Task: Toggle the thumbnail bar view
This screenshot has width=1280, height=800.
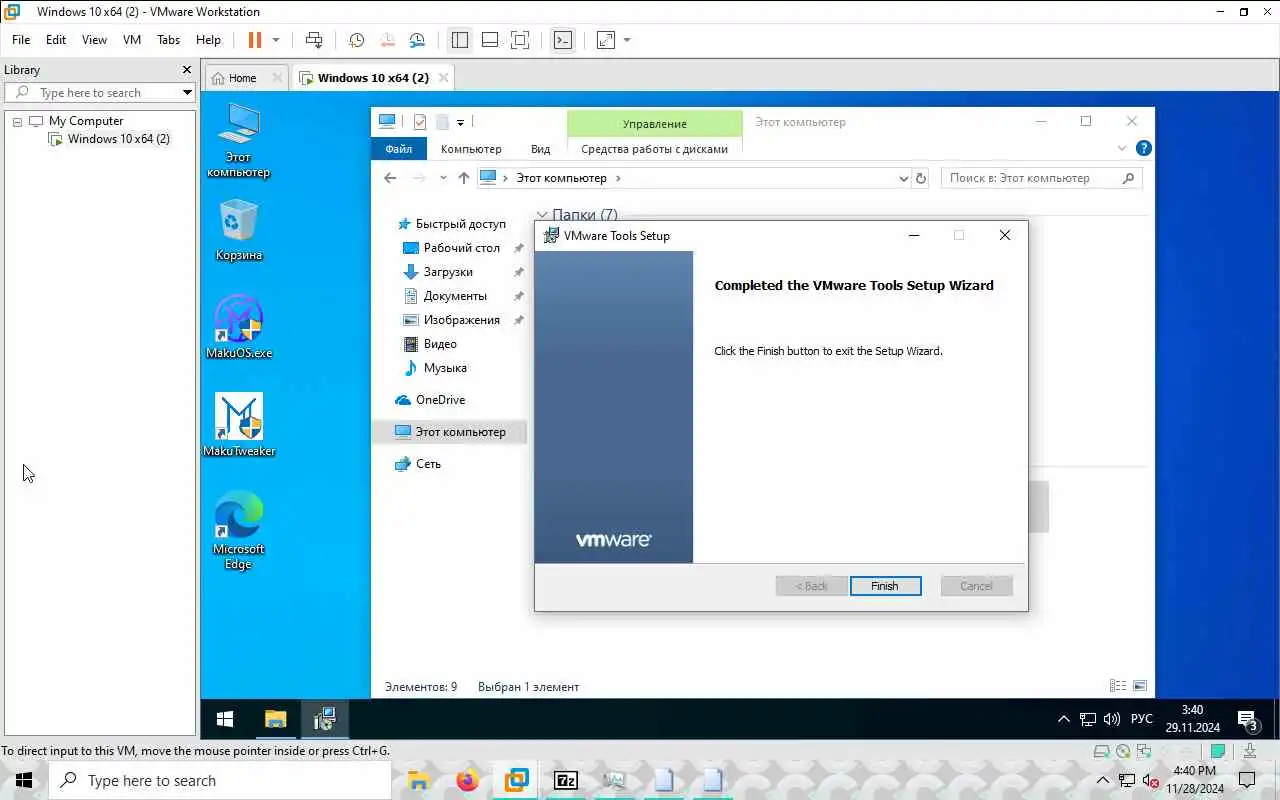Action: (490, 40)
